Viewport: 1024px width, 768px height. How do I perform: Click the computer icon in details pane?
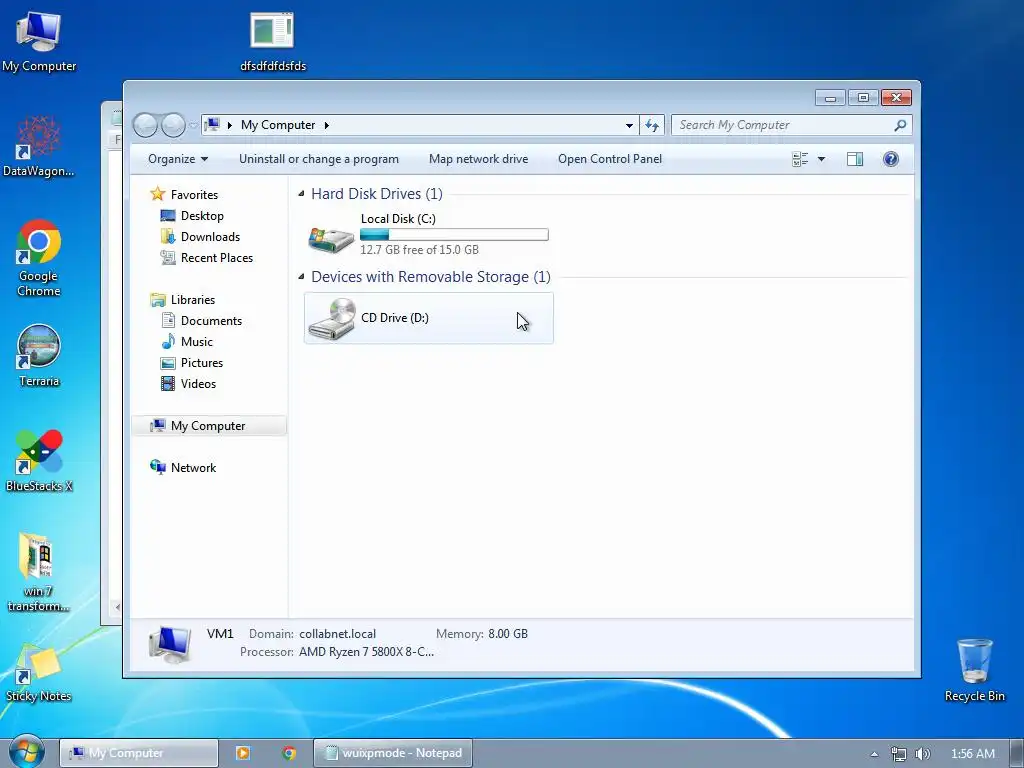point(170,643)
